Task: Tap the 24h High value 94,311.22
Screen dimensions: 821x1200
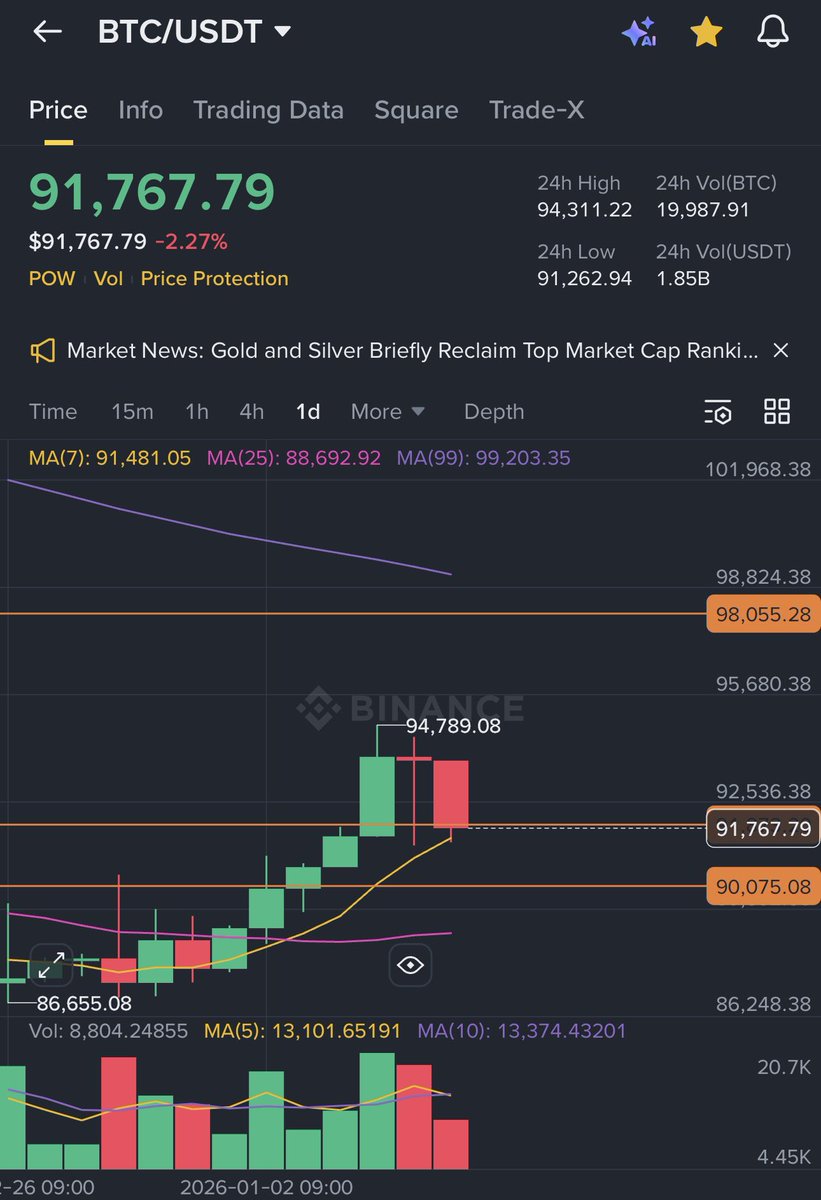Action: click(x=585, y=210)
